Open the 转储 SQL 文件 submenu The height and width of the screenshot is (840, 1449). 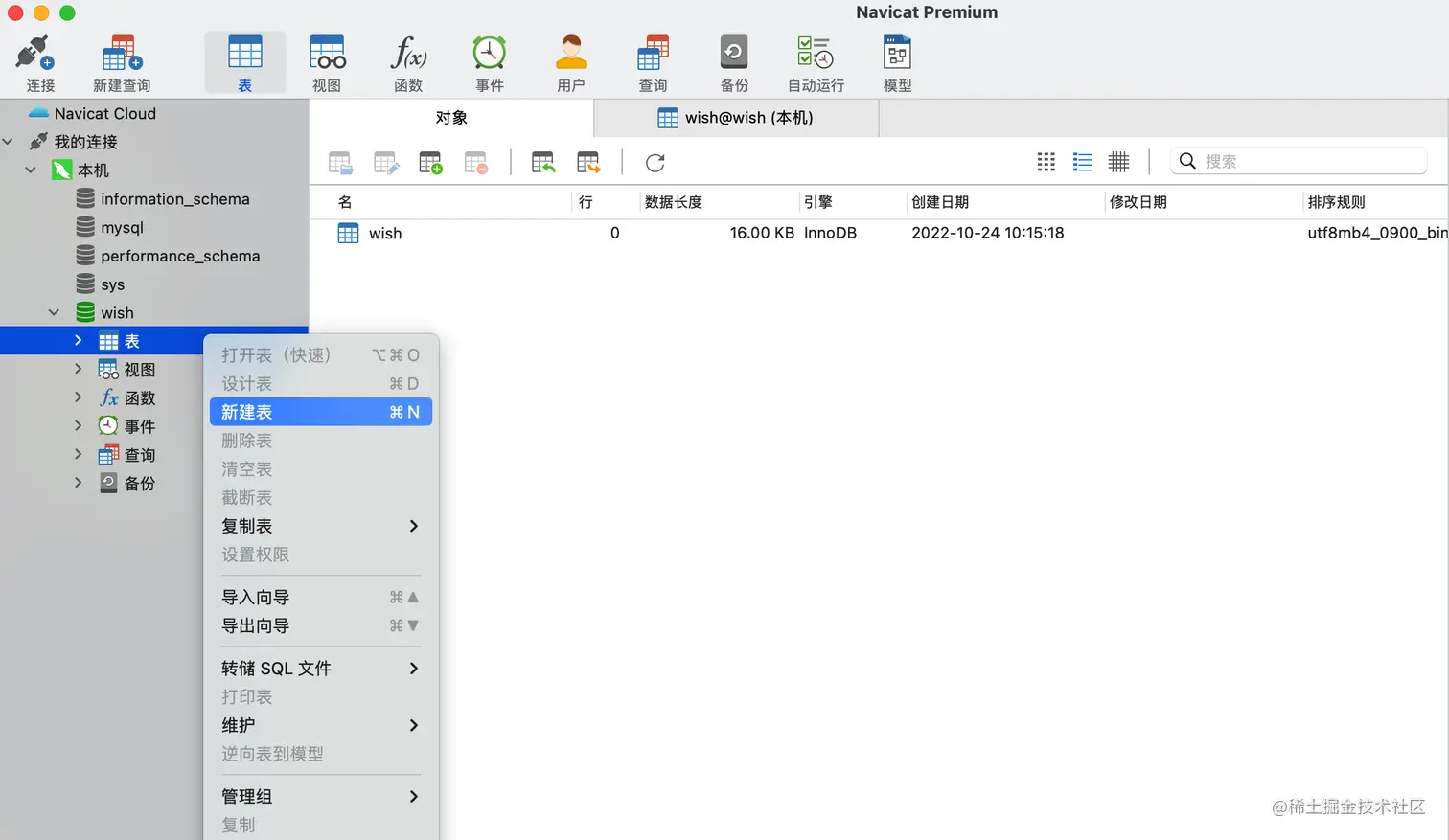(x=321, y=669)
